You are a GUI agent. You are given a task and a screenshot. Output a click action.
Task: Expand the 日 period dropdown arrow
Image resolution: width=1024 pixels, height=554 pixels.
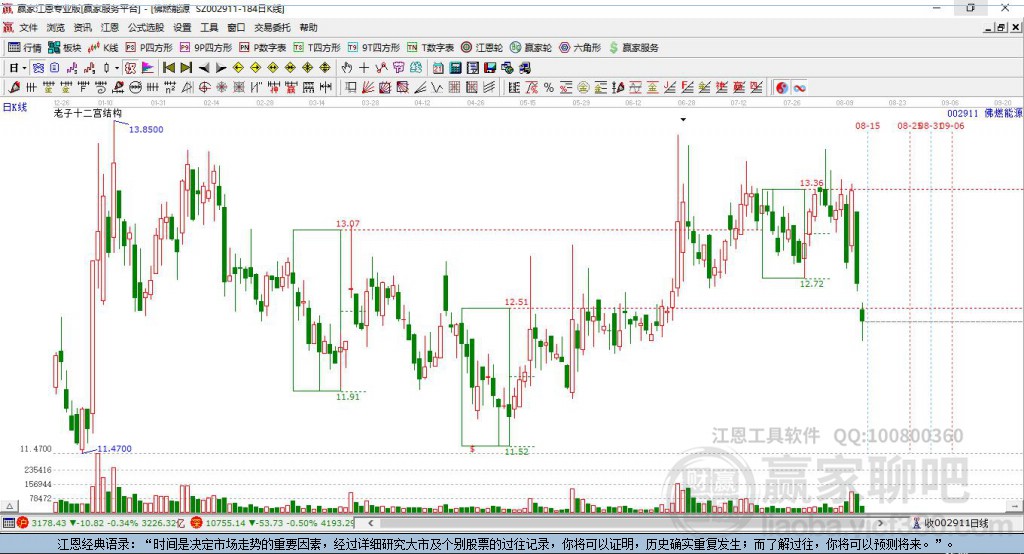coord(24,68)
